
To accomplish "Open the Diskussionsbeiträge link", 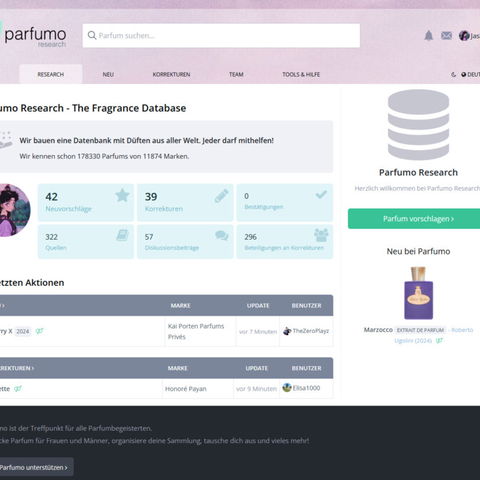I will click(x=172, y=248).
